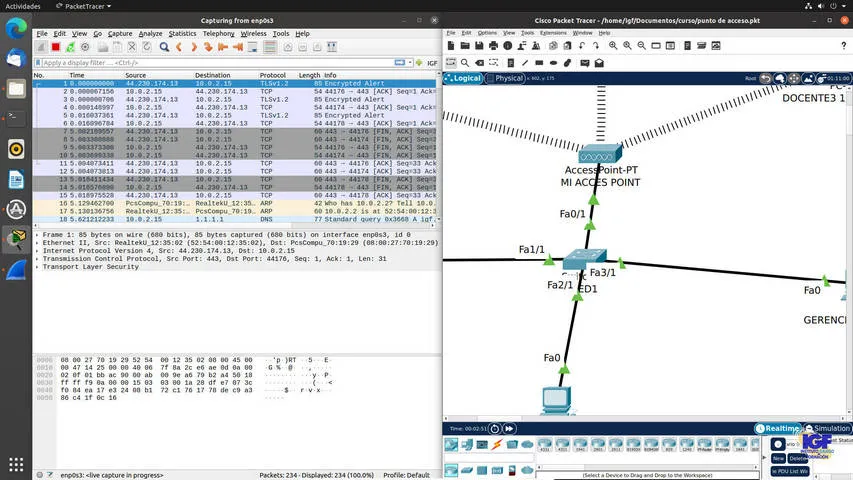Add a display filter button with plus
853x480 pixels.
[419, 63]
